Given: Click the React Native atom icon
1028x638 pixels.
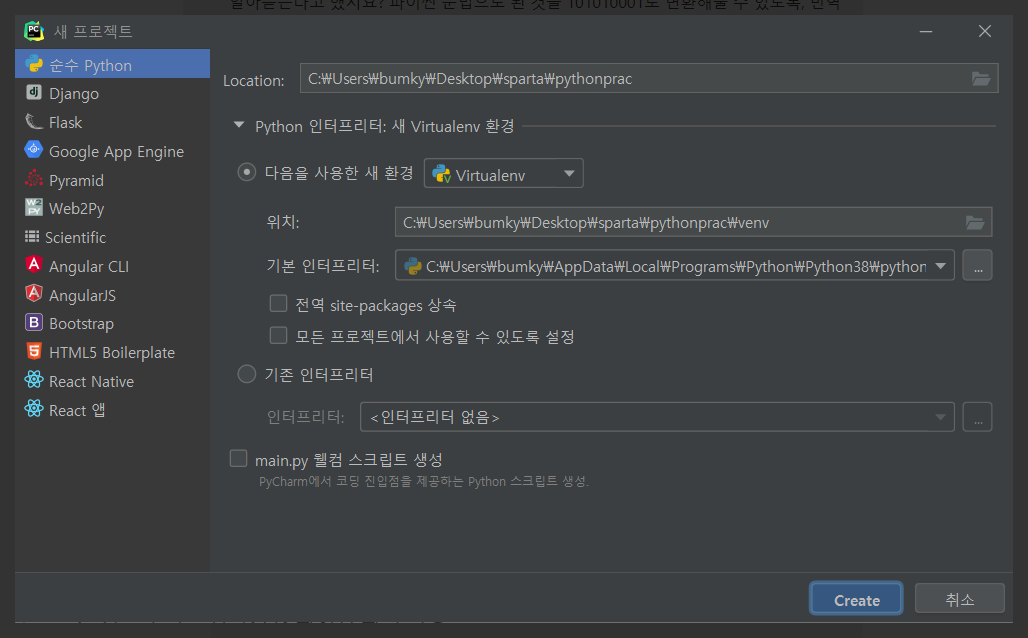Looking at the screenshot, I should (34, 380).
